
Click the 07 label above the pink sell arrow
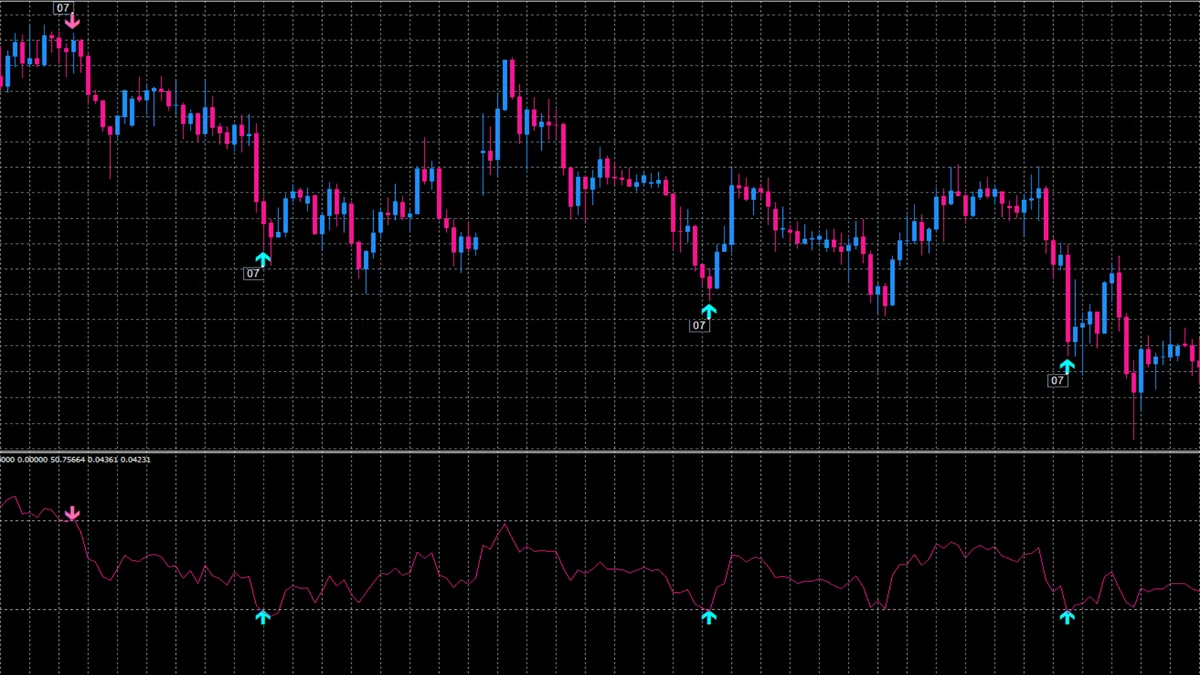coord(64,7)
